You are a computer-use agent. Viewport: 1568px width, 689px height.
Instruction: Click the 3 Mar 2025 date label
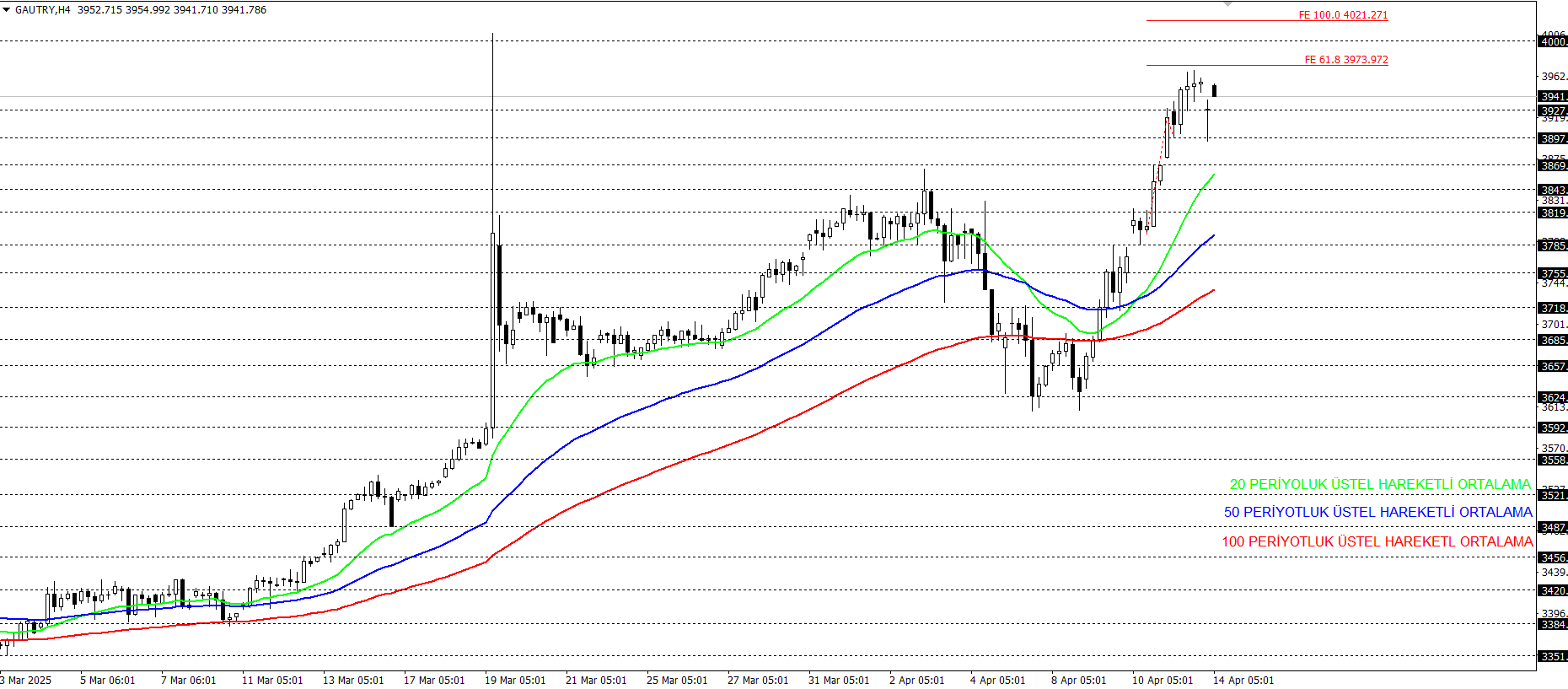(26, 681)
